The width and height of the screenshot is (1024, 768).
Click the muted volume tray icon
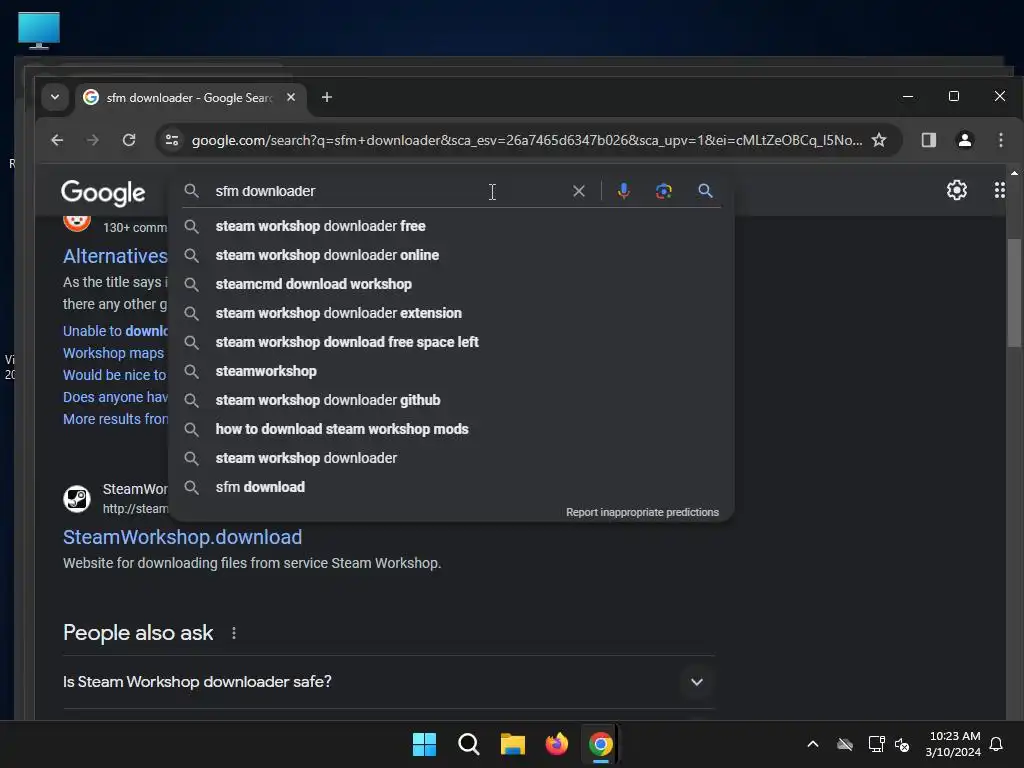[902, 744]
